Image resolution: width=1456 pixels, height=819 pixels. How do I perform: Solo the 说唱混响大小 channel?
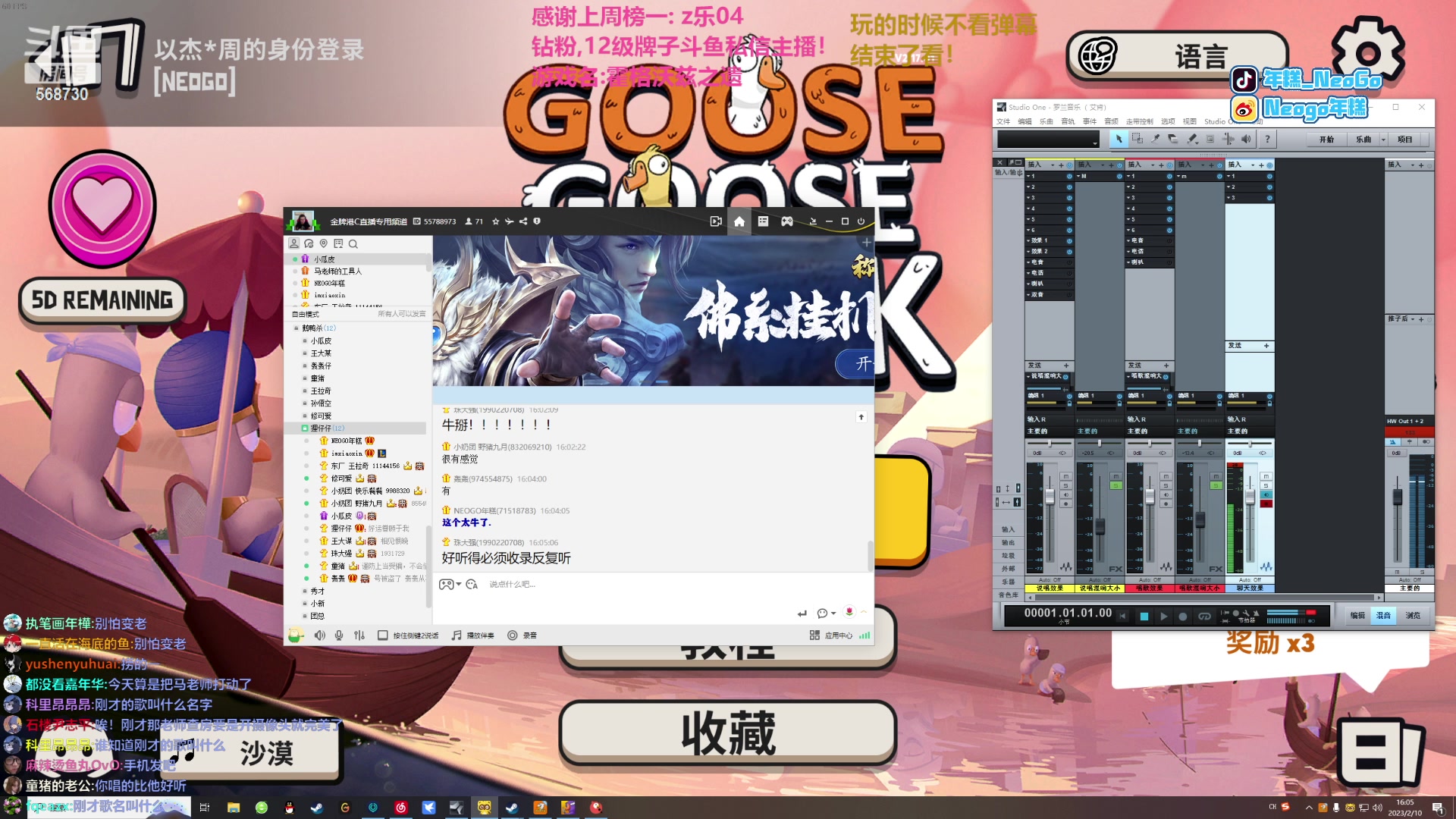coord(1116,485)
